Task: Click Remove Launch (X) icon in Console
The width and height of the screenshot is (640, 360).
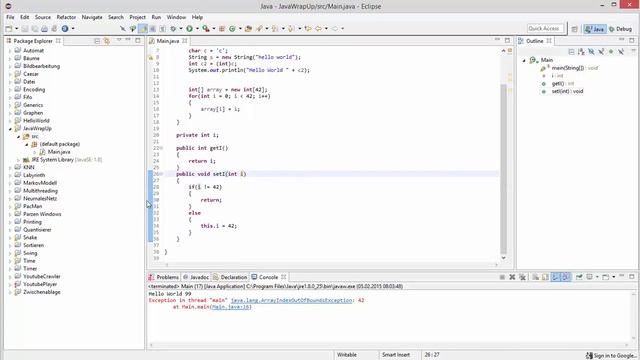Action: [512, 277]
